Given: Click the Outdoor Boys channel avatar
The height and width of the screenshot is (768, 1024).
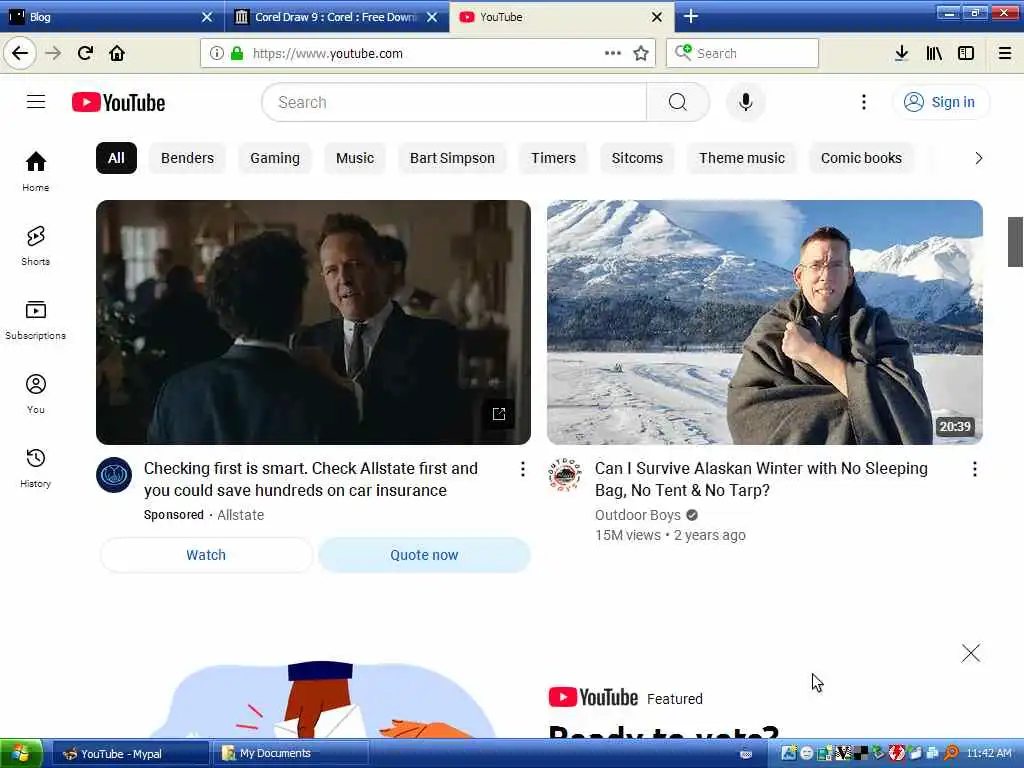Looking at the screenshot, I should coord(565,475).
